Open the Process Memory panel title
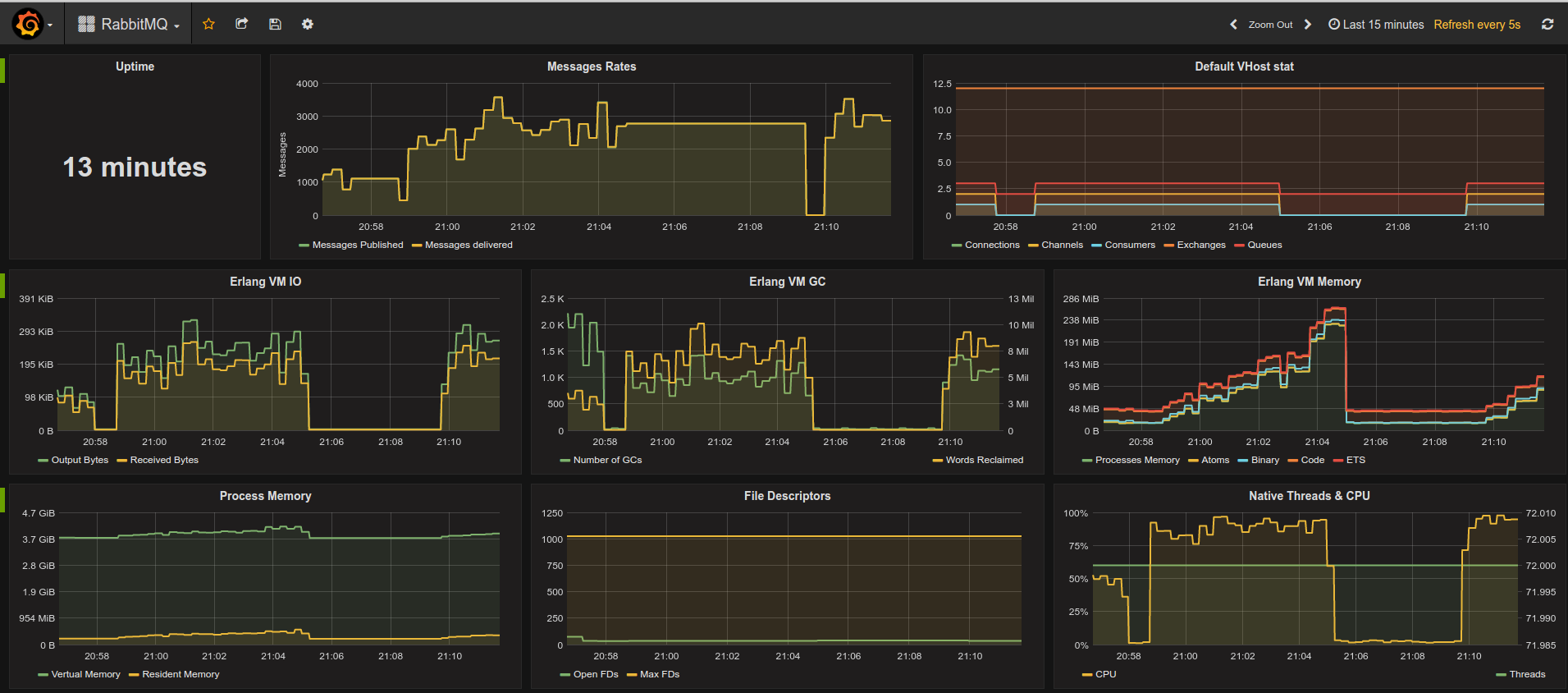The image size is (1568, 693). [265, 496]
